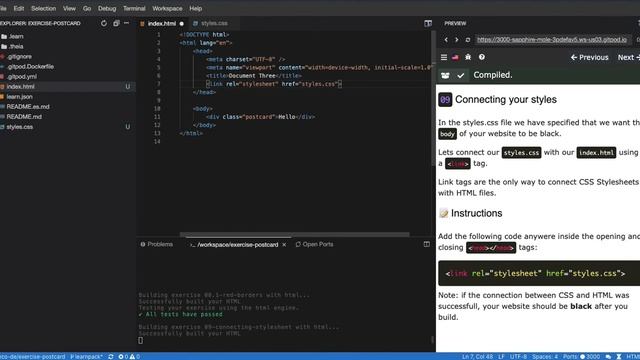The width and height of the screenshot is (640, 360).
Task: Switch to the index.html editor tab
Action: [x=162, y=24]
